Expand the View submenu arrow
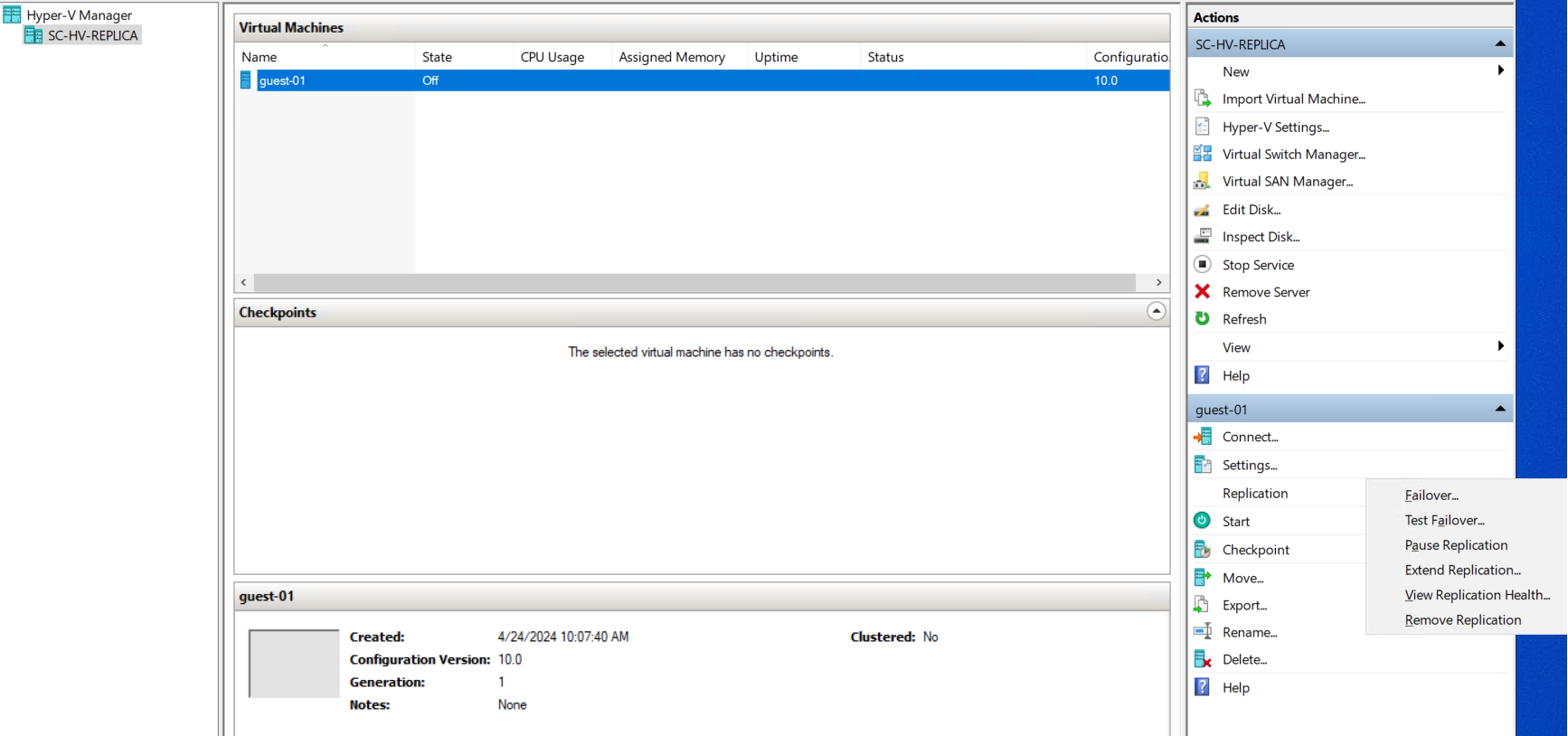 (x=1500, y=346)
